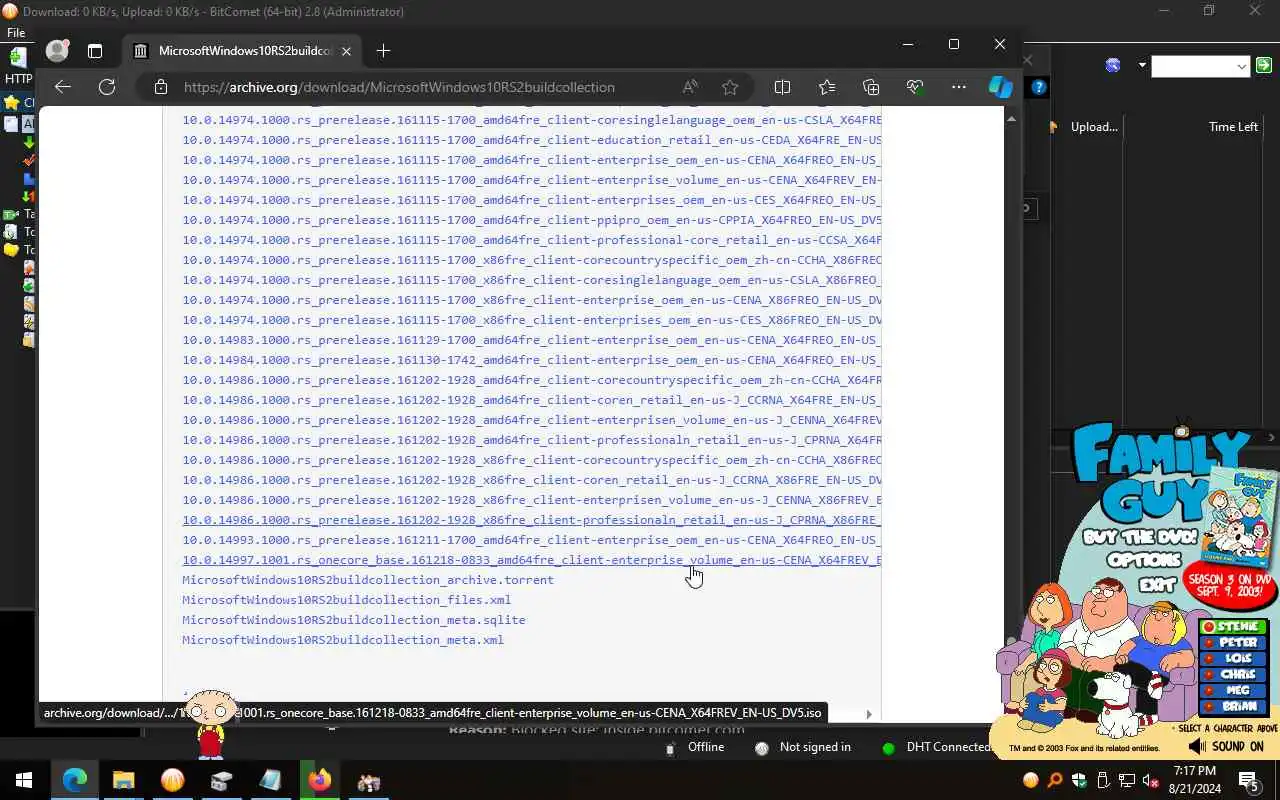Screen dimensions: 1280x800
Task: Open File menu in BitComet
Action: point(16,33)
